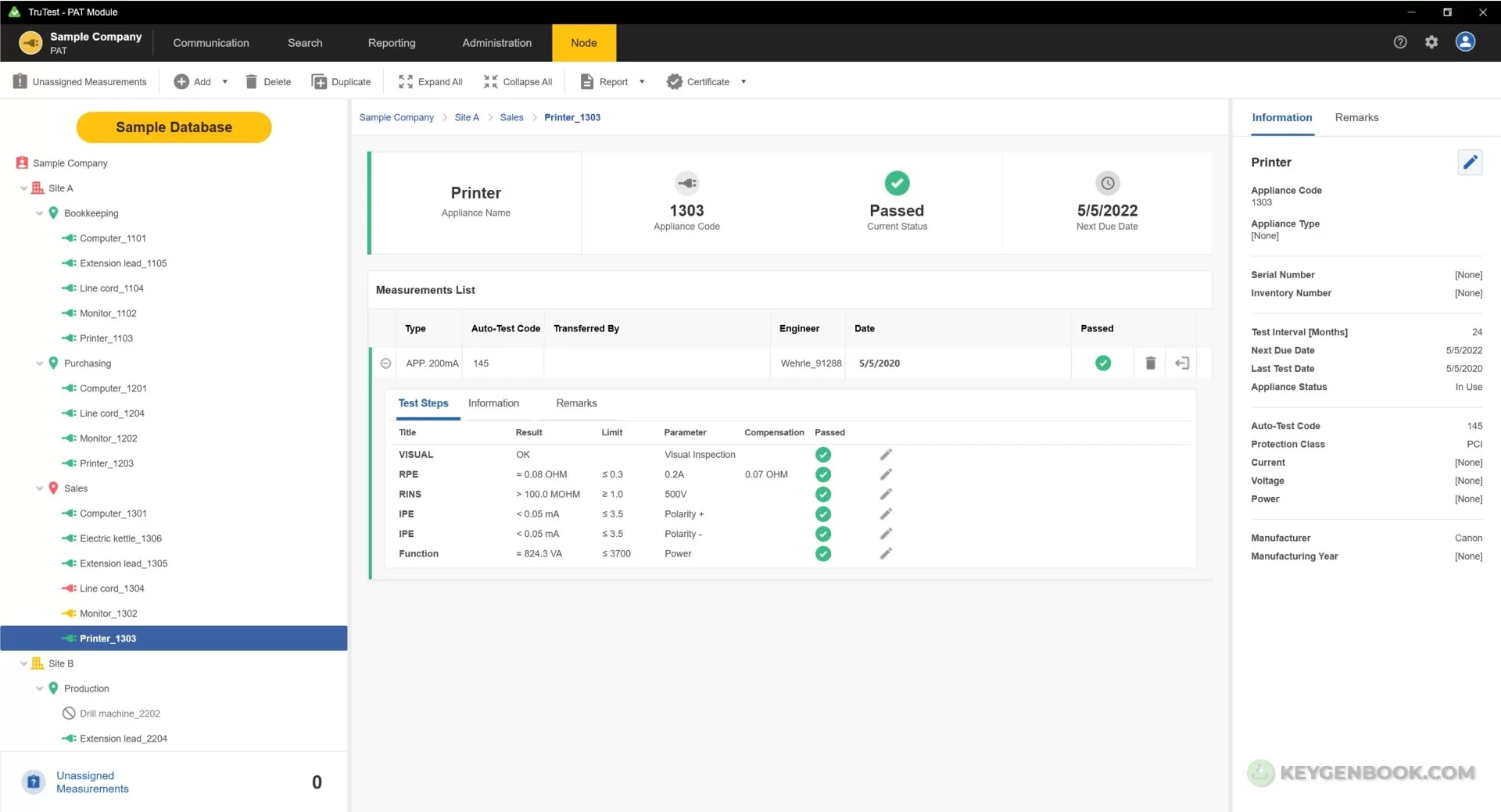The image size is (1501, 812).
Task: Open the user account profile icon
Action: [1465, 42]
